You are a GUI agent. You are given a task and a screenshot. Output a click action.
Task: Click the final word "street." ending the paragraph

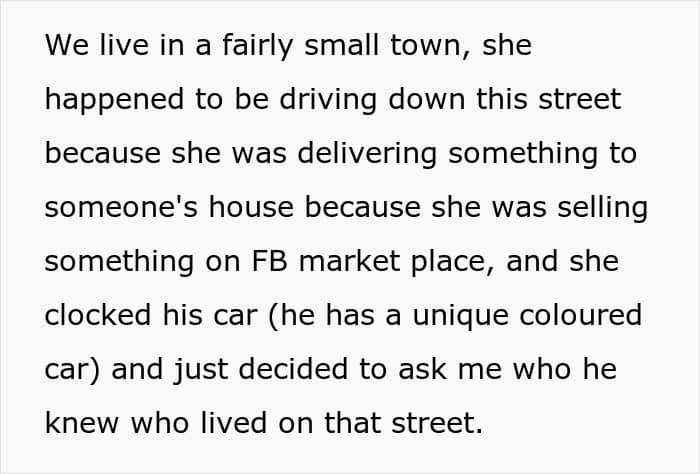point(438,423)
